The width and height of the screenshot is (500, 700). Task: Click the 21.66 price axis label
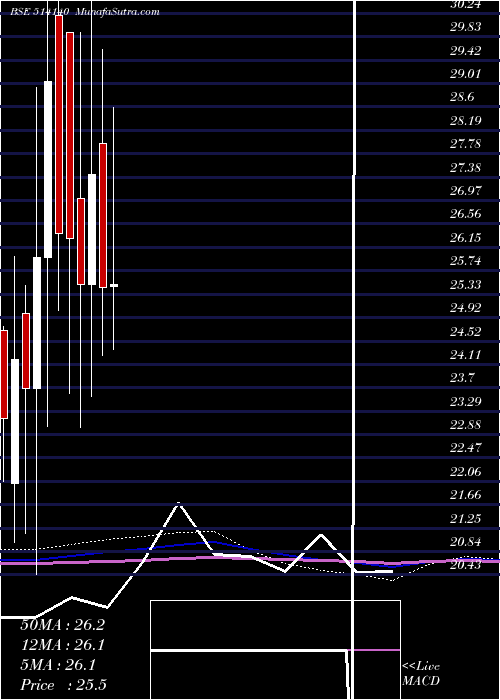point(465,495)
